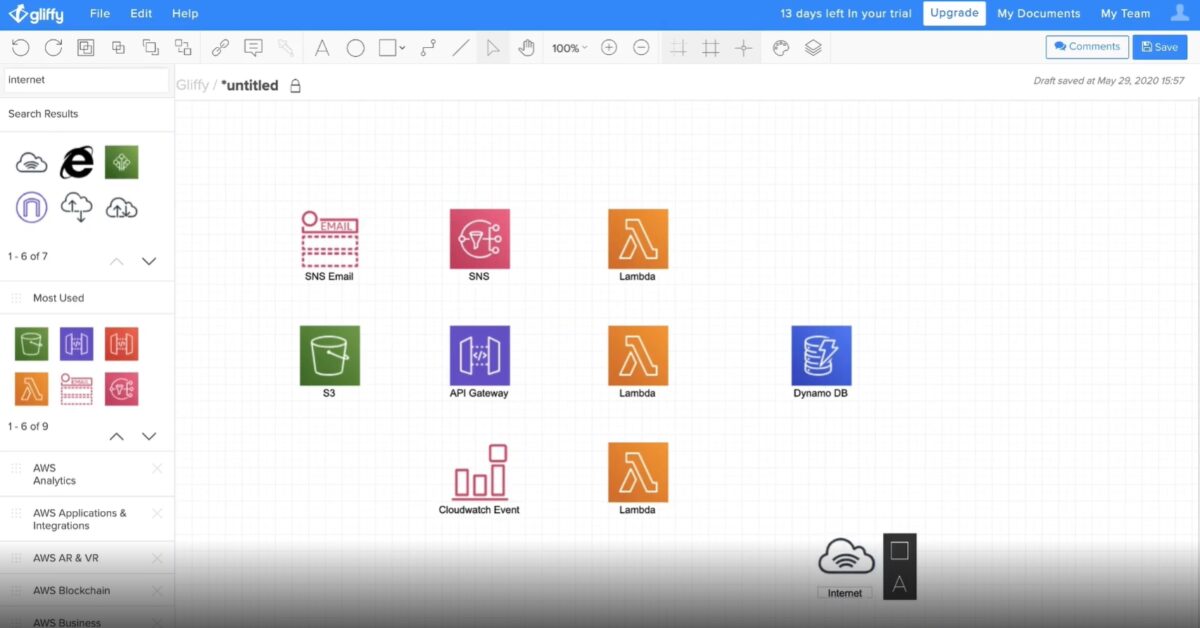Toggle the grid display

pyautogui.click(x=711, y=47)
